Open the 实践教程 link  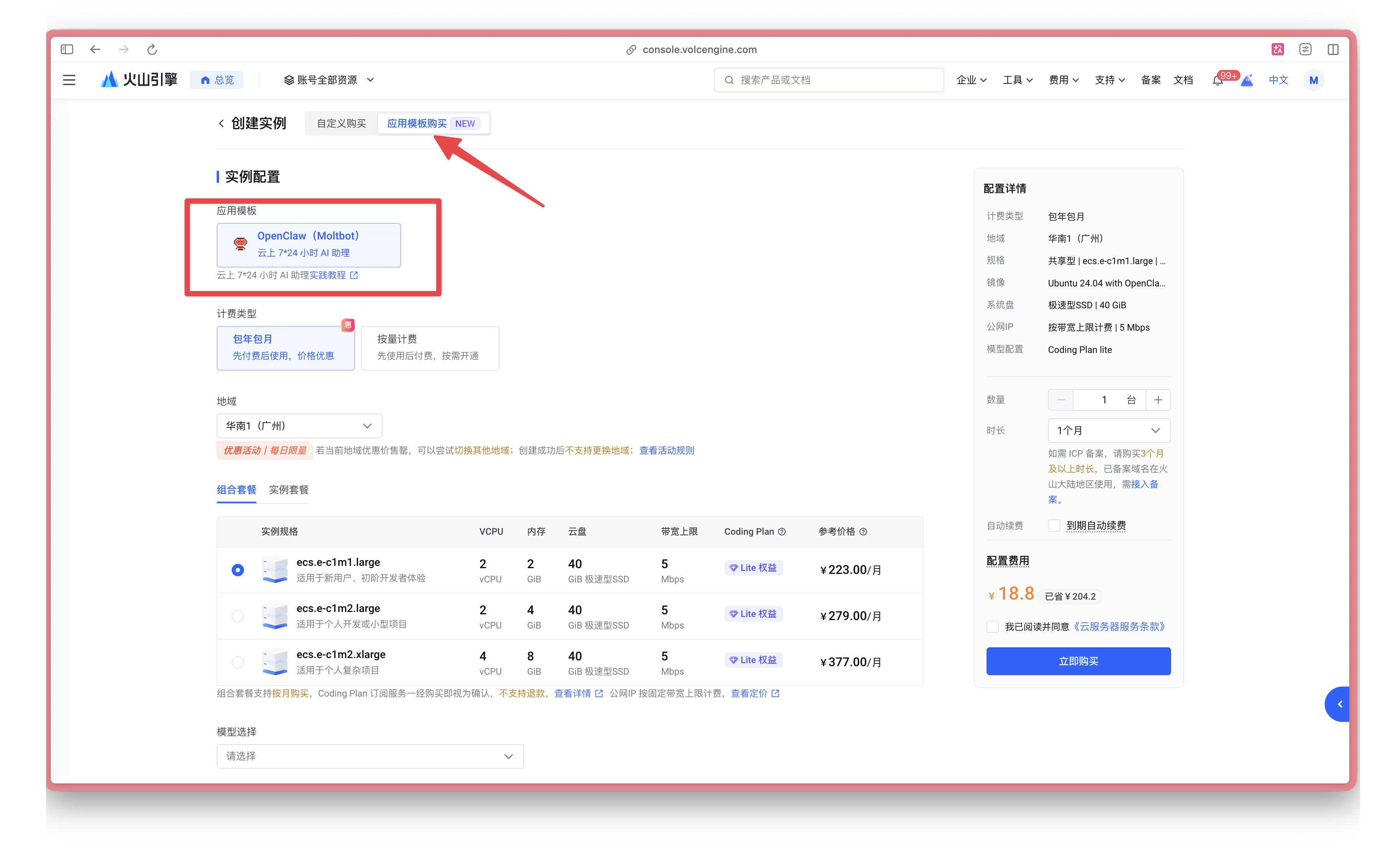[333, 275]
